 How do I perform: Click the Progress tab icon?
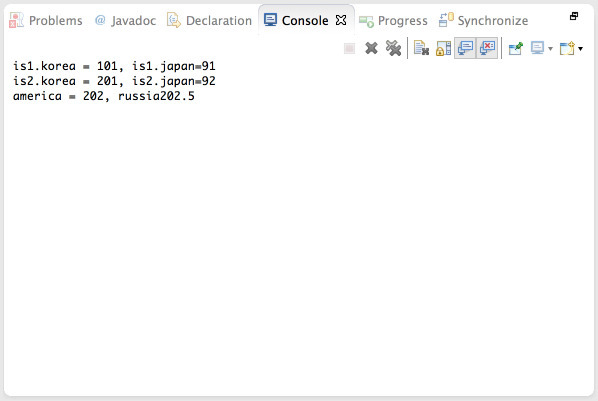[x=366, y=21]
